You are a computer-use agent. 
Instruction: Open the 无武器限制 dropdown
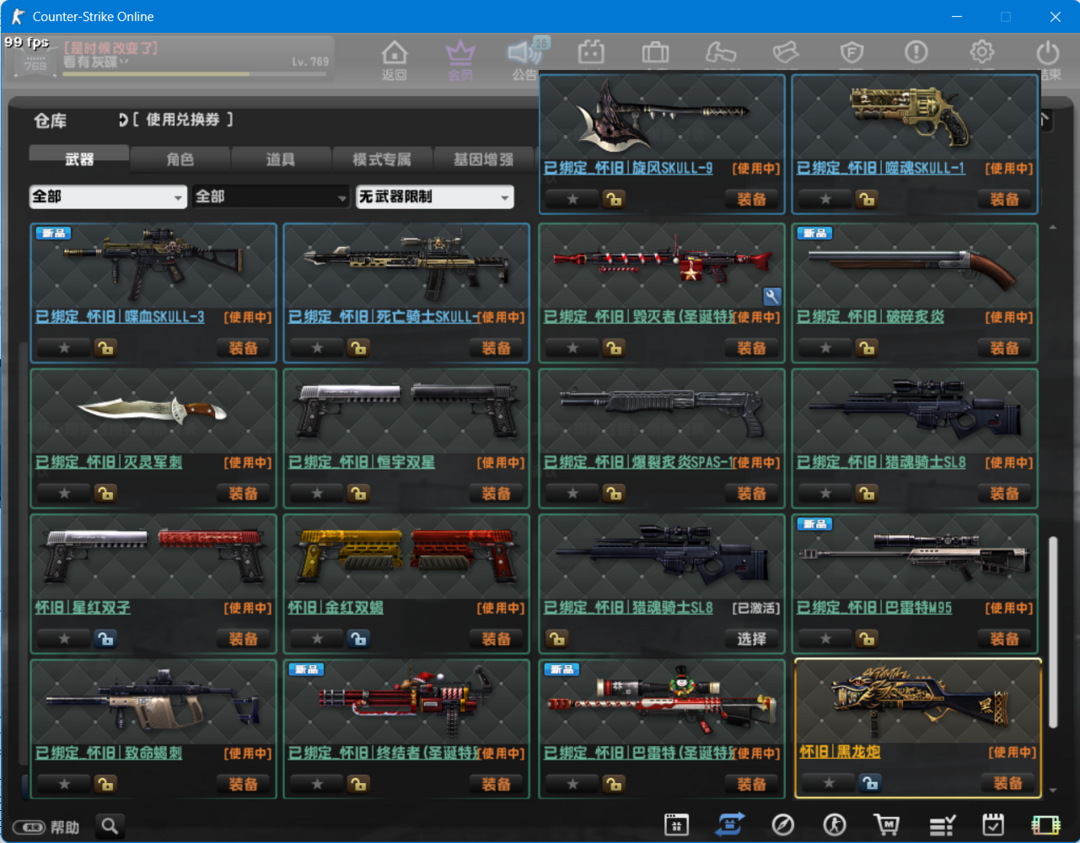click(x=435, y=197)
